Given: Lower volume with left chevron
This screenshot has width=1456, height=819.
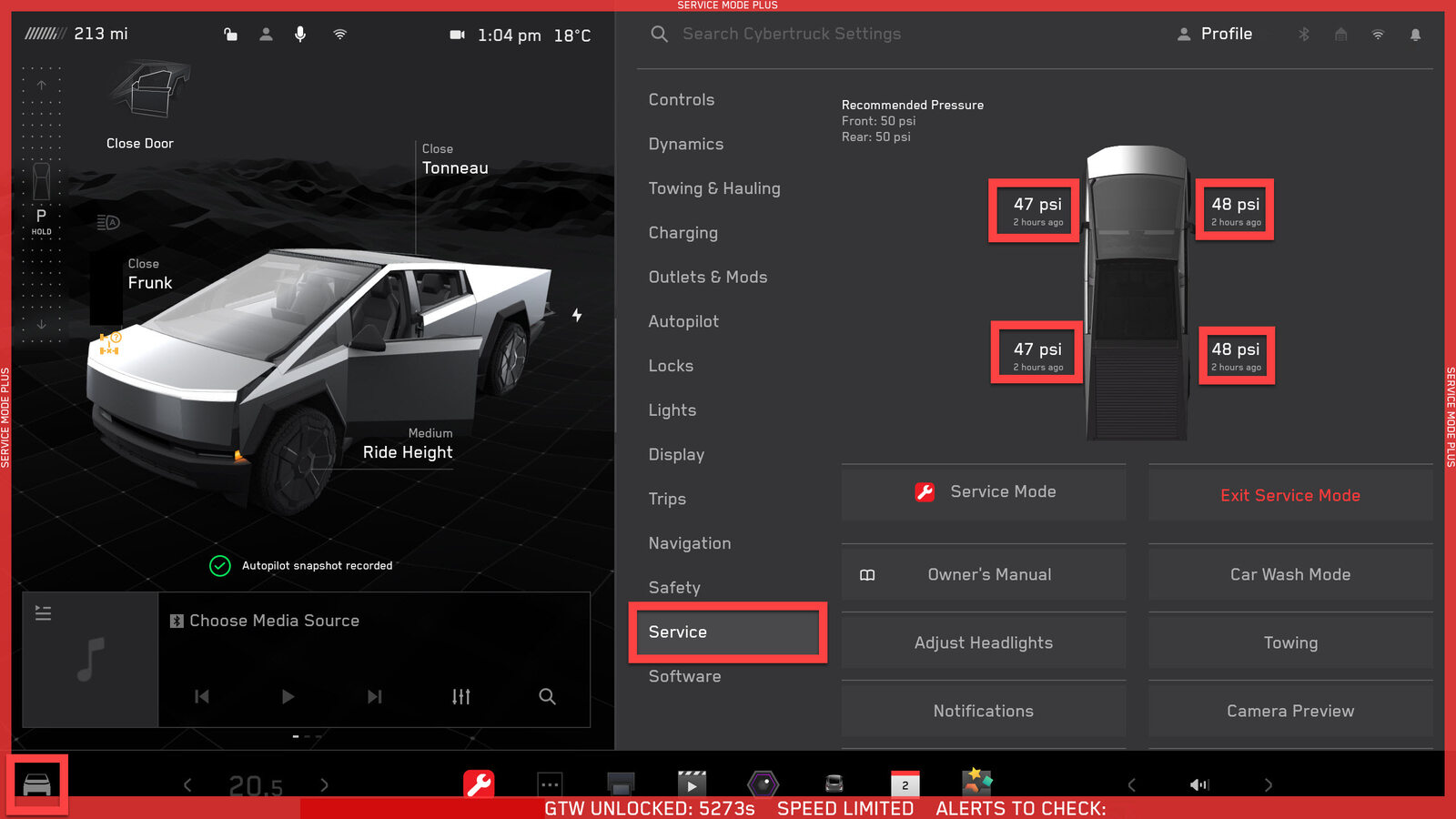Looking at the screenshot, I should [x=1131, y=784].
